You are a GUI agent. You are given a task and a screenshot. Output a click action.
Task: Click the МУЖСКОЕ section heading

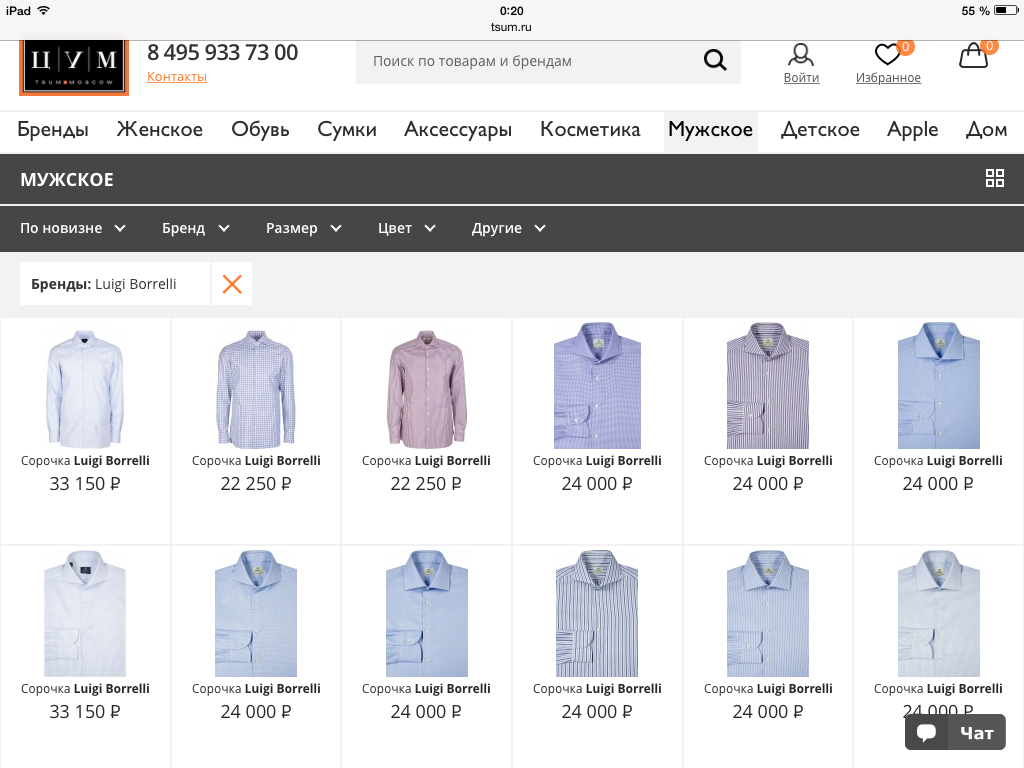[67, 180]
